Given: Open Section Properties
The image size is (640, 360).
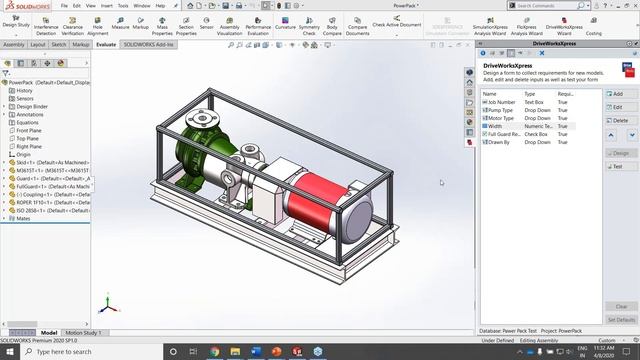Looking at the screenshot, I should click(x=186, y=26).
